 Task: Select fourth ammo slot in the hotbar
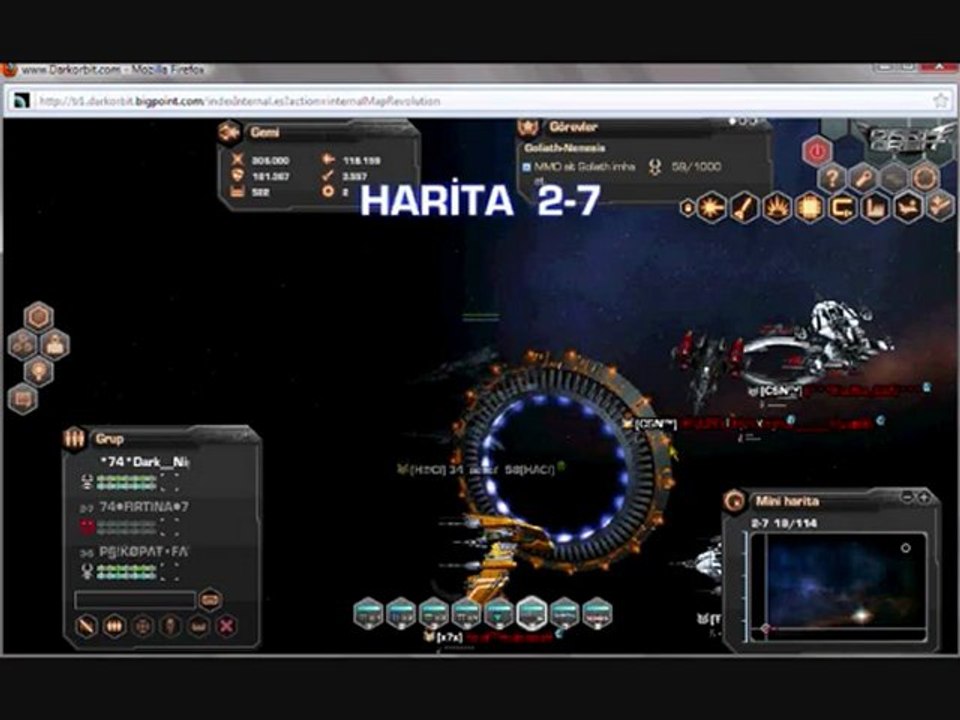point(467,613)
